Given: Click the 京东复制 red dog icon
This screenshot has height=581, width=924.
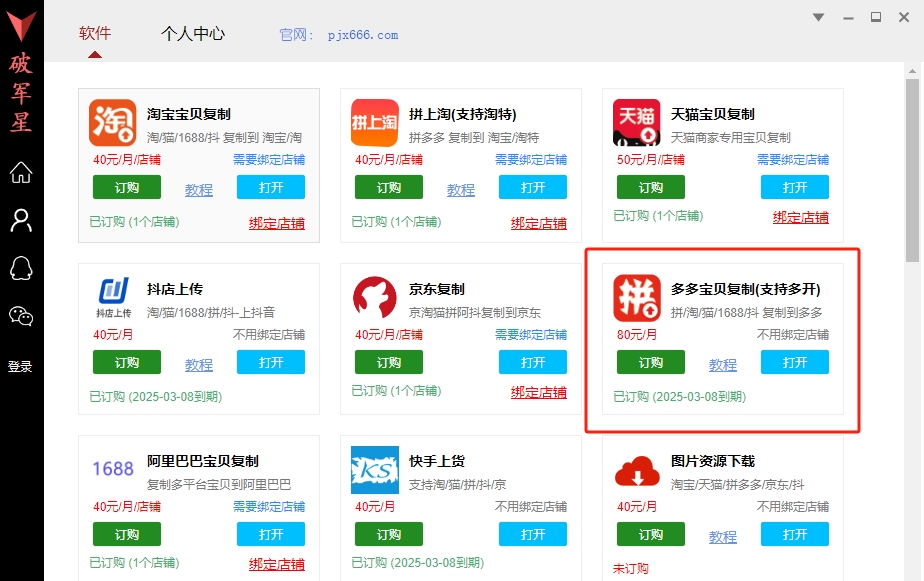Looking at the screenshot, I should tap(375, 298).
